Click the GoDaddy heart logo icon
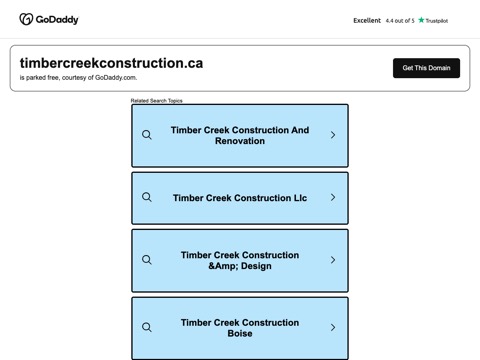Screen dimensions: 480x360 pos(26,19)
